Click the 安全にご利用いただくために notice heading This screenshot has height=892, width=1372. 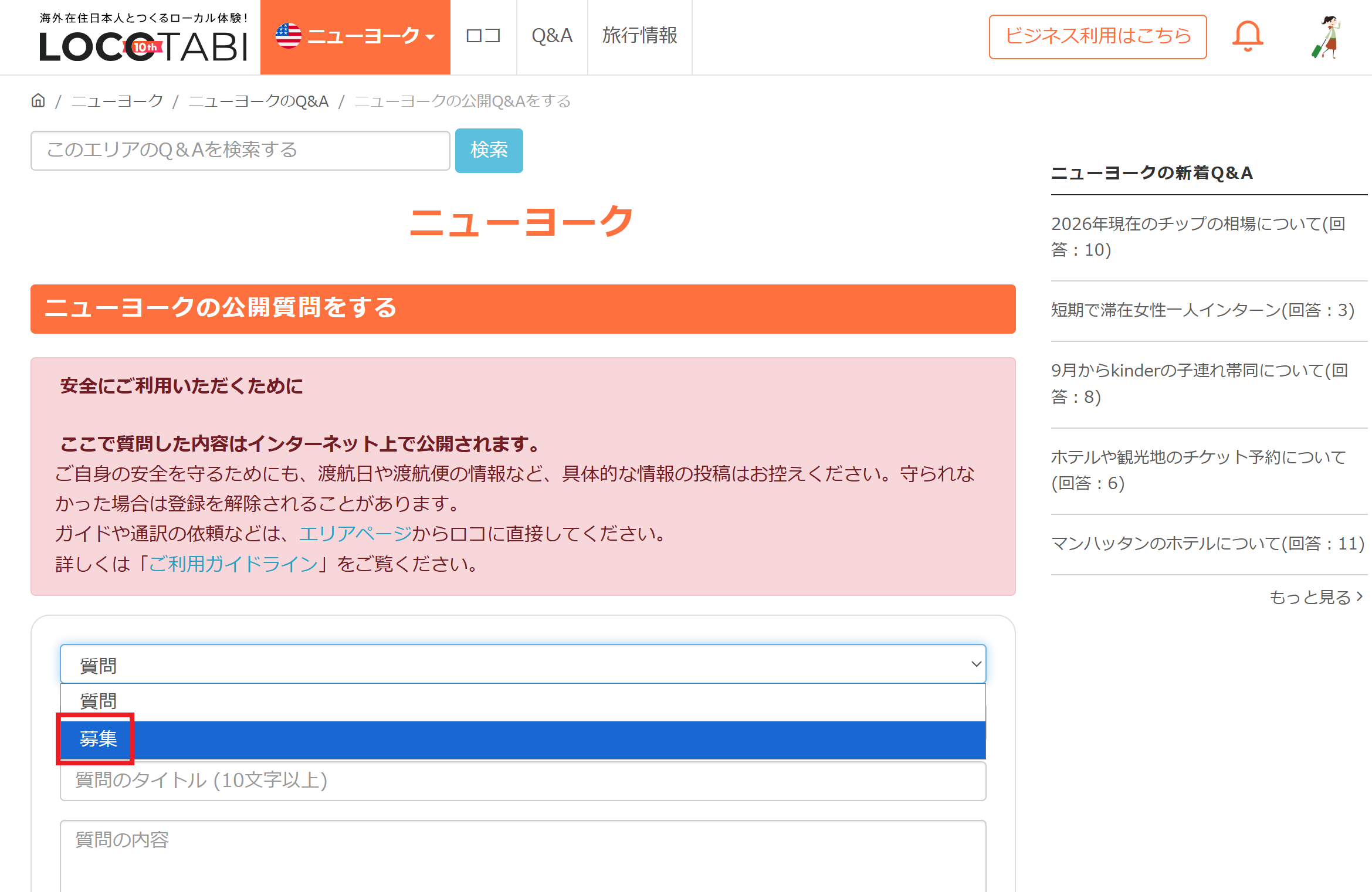coord(182,386)
